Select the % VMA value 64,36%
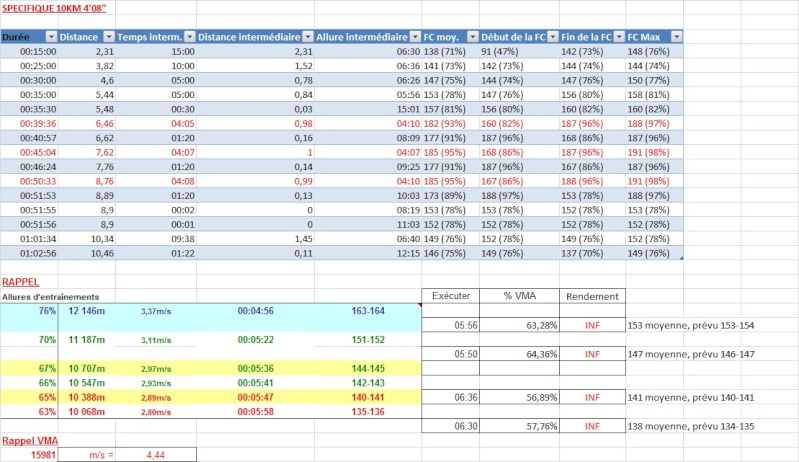 (519, 354)
